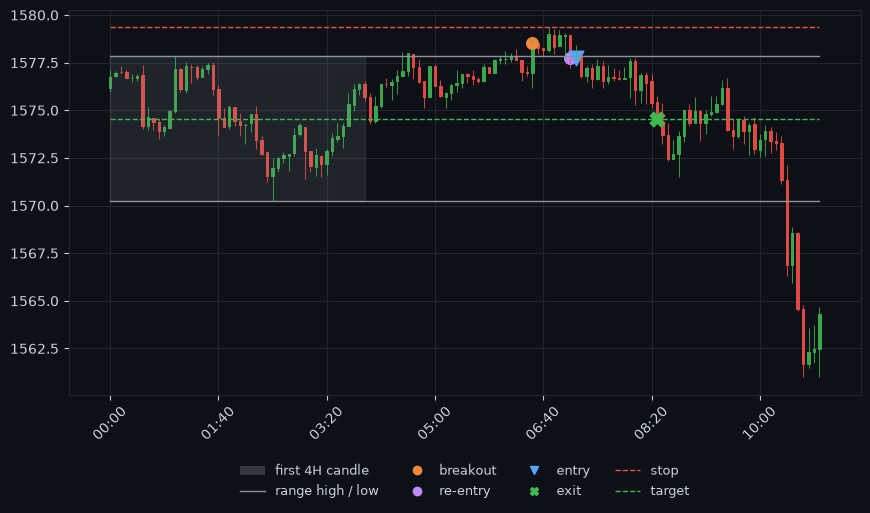This screenshot has width=870, height=513.
Task: Click the 1575.0 price axis label
Action: (34, 111)
